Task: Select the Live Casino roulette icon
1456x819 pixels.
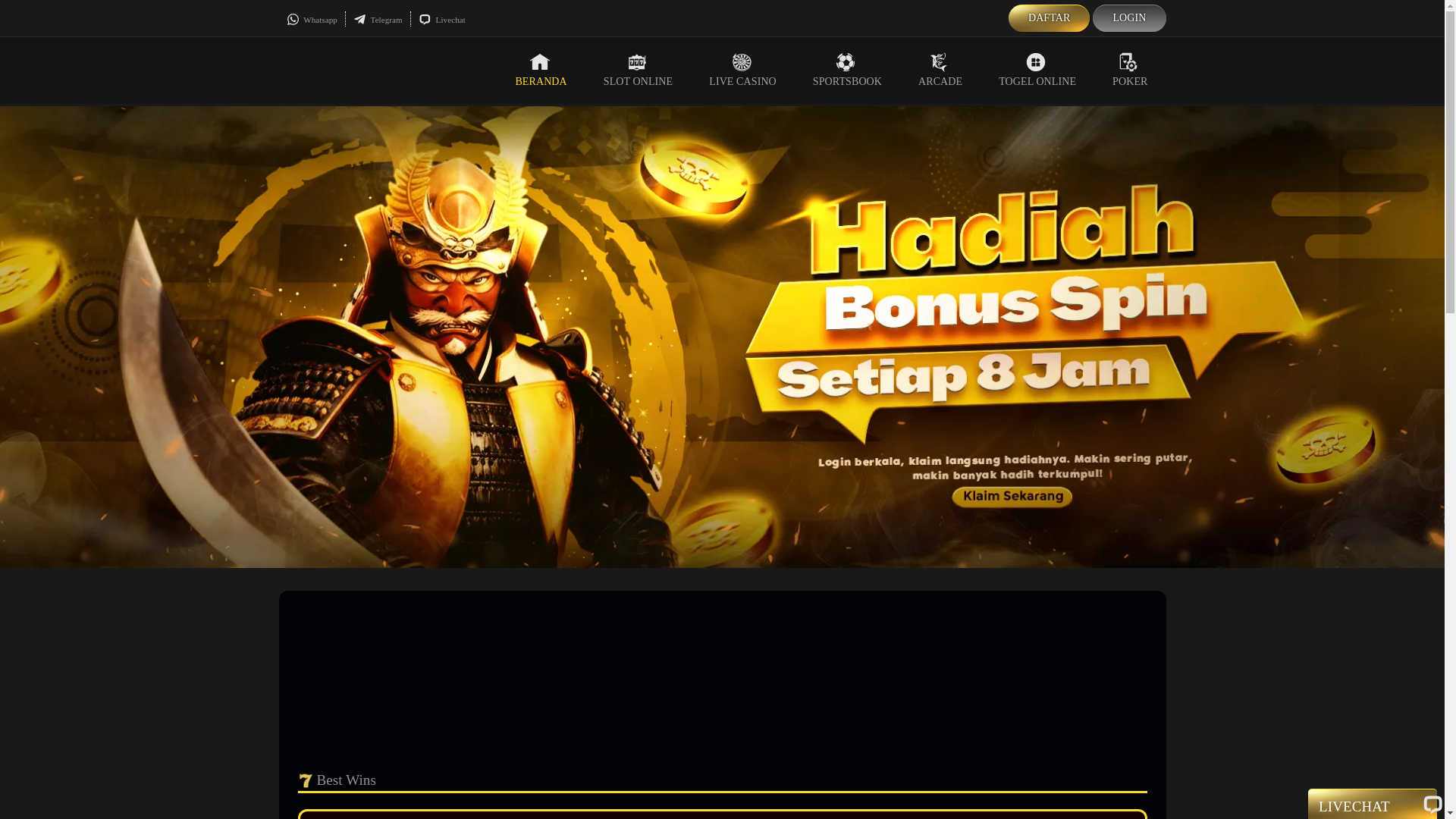Action: 742,62
